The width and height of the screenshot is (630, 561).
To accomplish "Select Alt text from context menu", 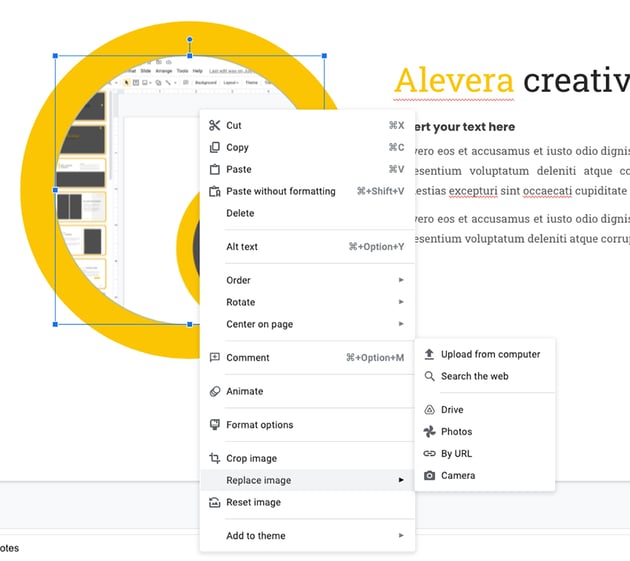I will click(242, 247).
